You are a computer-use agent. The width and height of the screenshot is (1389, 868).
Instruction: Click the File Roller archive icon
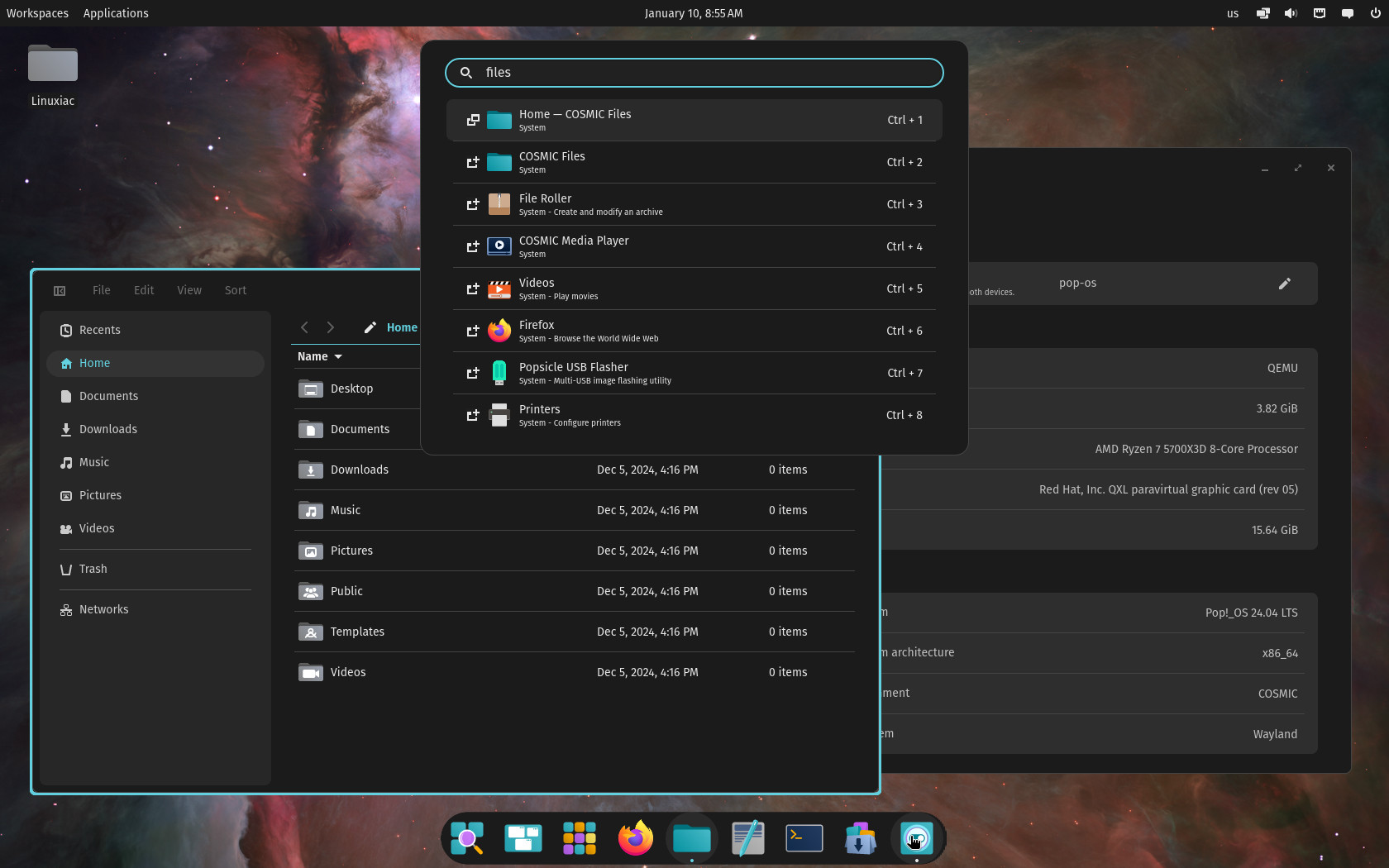[499, 204]
